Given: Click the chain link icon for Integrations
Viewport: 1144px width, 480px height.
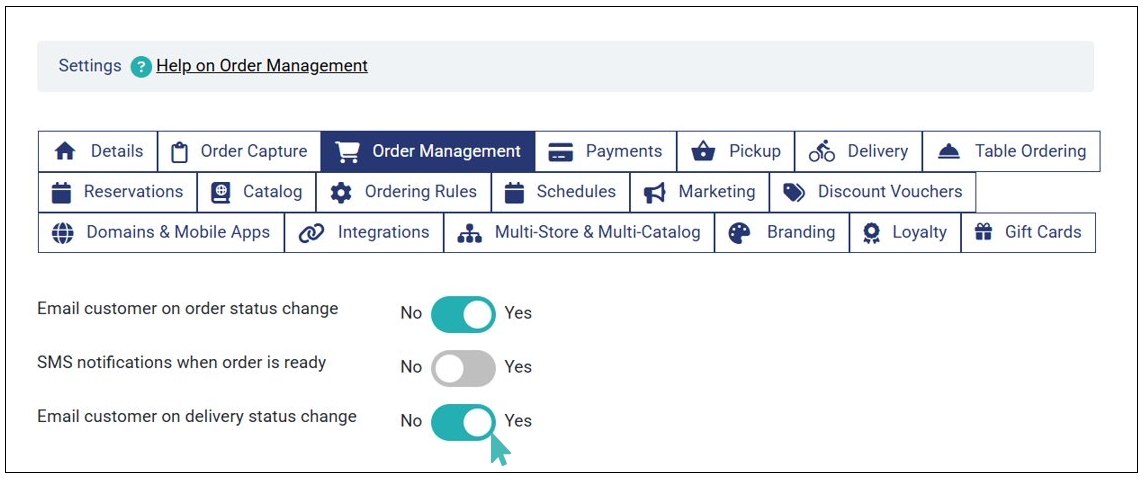Looking at the screenshot, I should click(311, 232).
